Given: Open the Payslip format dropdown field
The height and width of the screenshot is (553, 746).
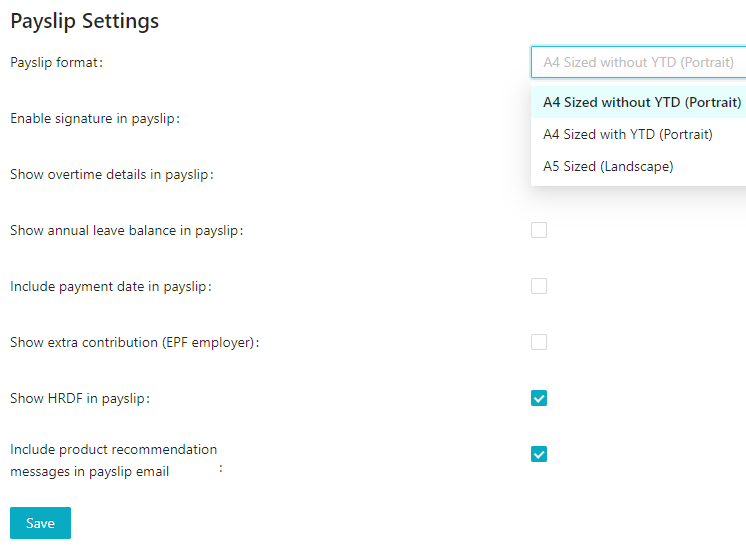Looking at the screenshot, I should click(x=638, y=62).
